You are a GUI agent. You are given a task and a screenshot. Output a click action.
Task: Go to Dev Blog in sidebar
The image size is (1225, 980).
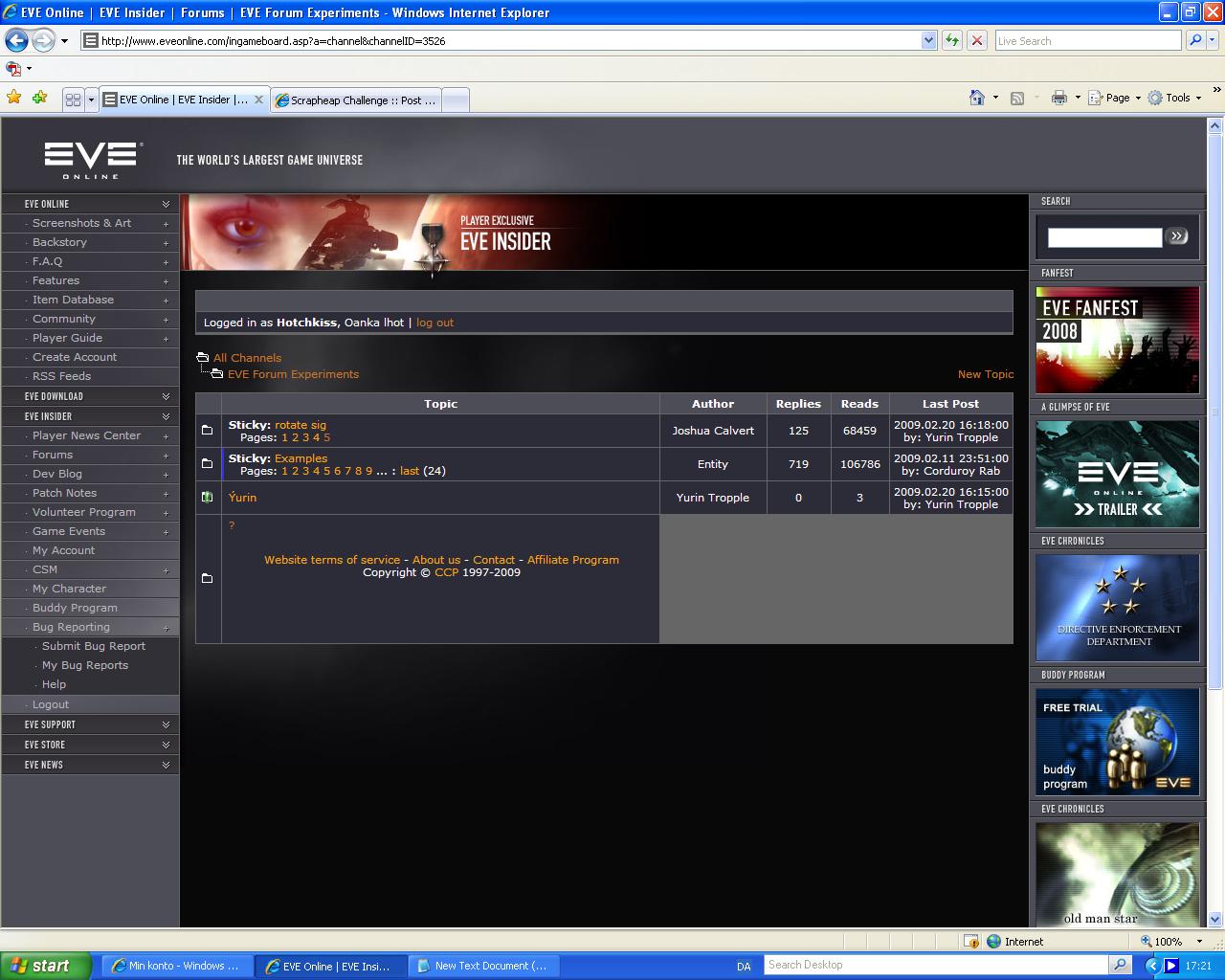point(57,474)
